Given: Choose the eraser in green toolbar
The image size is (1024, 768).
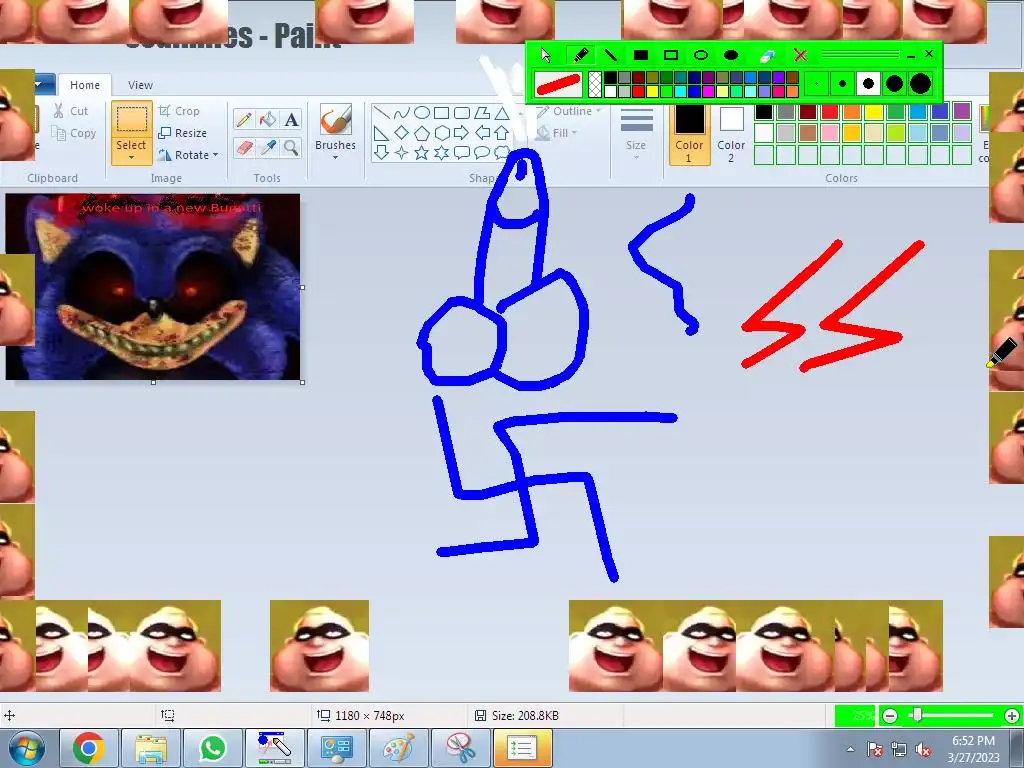Looking at the screenshot, I should [x=767, y=56].
